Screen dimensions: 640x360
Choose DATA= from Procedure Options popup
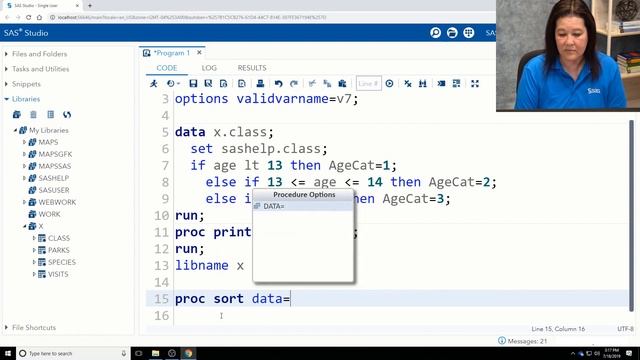(303, 207)
